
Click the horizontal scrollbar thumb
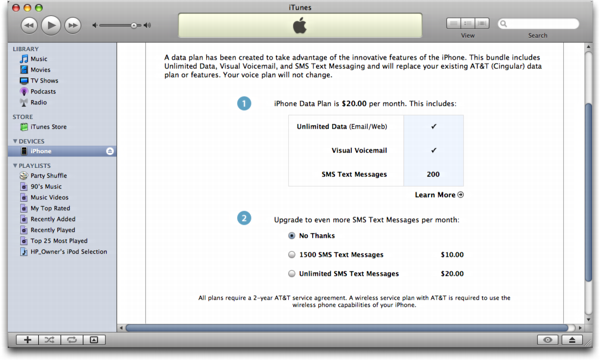[x=347, y=328]
